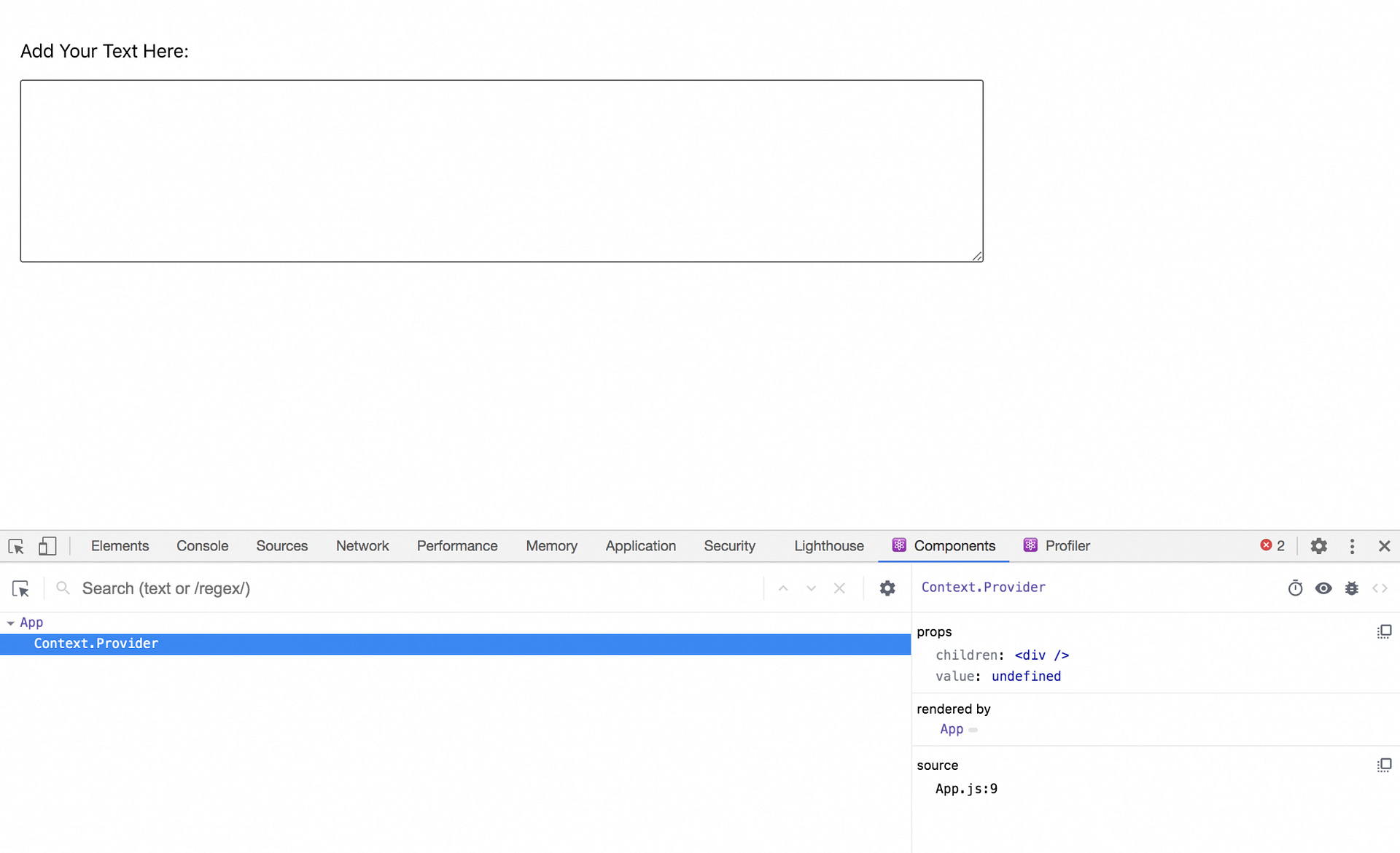Click the errors badge showing 2 errors
1400x853 pixels.
pyautogui.click(x=1272, y=545)
